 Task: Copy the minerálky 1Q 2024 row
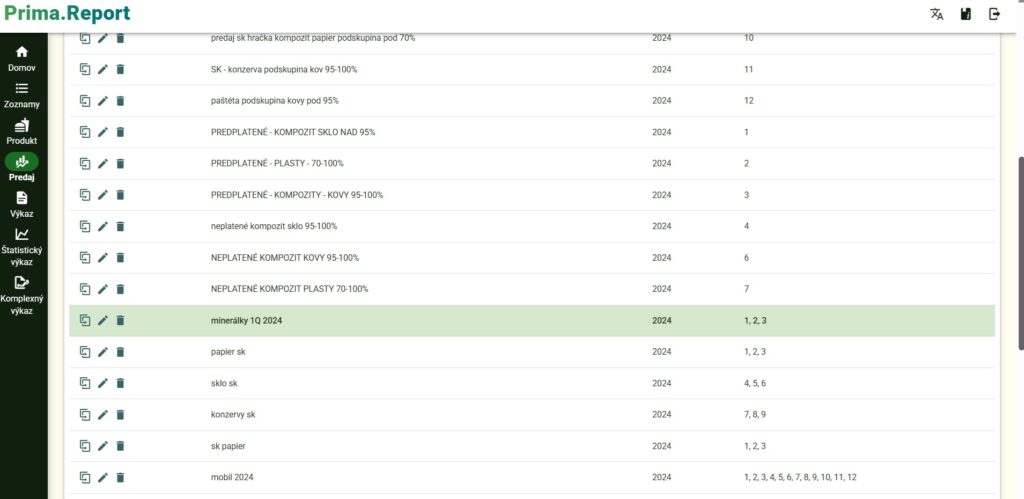point(85,321)
